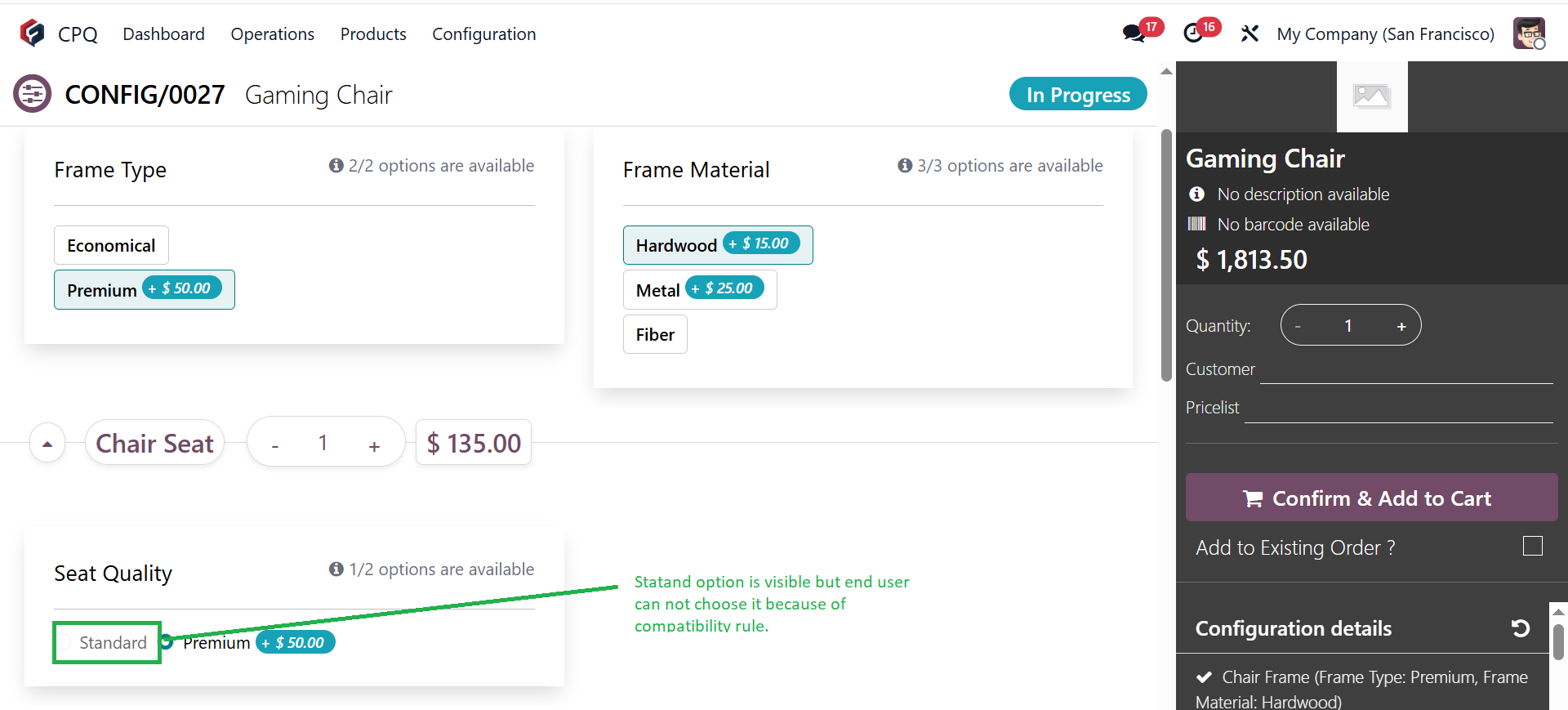1568x710 pixels.
Task: Check the Add to Existing Order checkbox
Action: [1533, 546]
